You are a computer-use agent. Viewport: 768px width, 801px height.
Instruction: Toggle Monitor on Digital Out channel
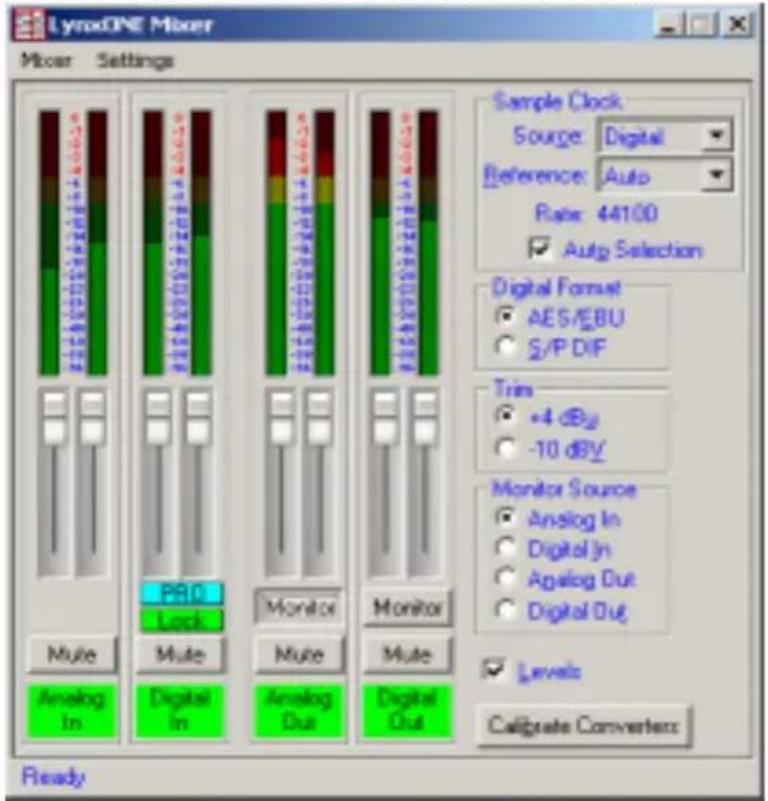pos(407,607)
